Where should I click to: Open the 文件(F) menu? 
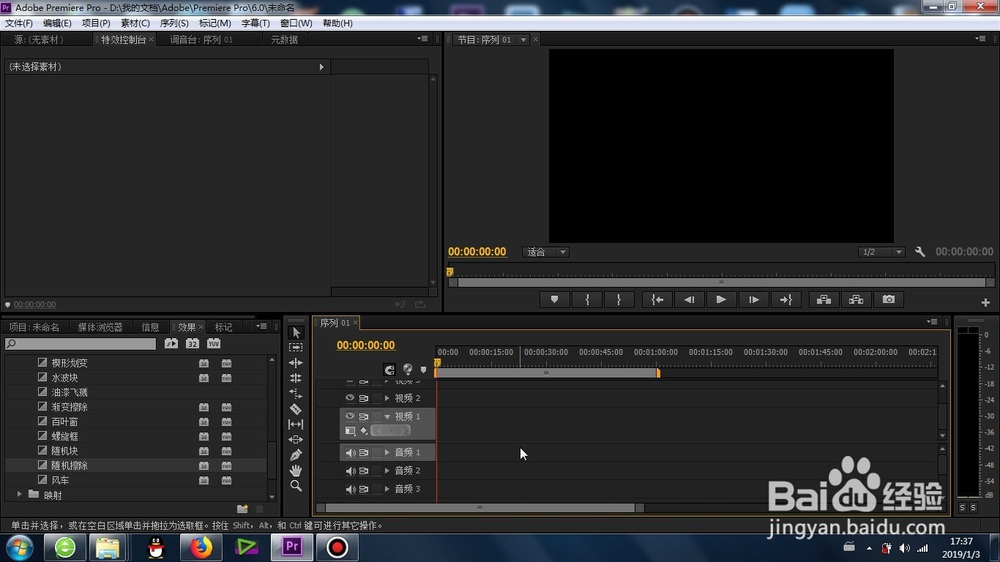point(19,23)
